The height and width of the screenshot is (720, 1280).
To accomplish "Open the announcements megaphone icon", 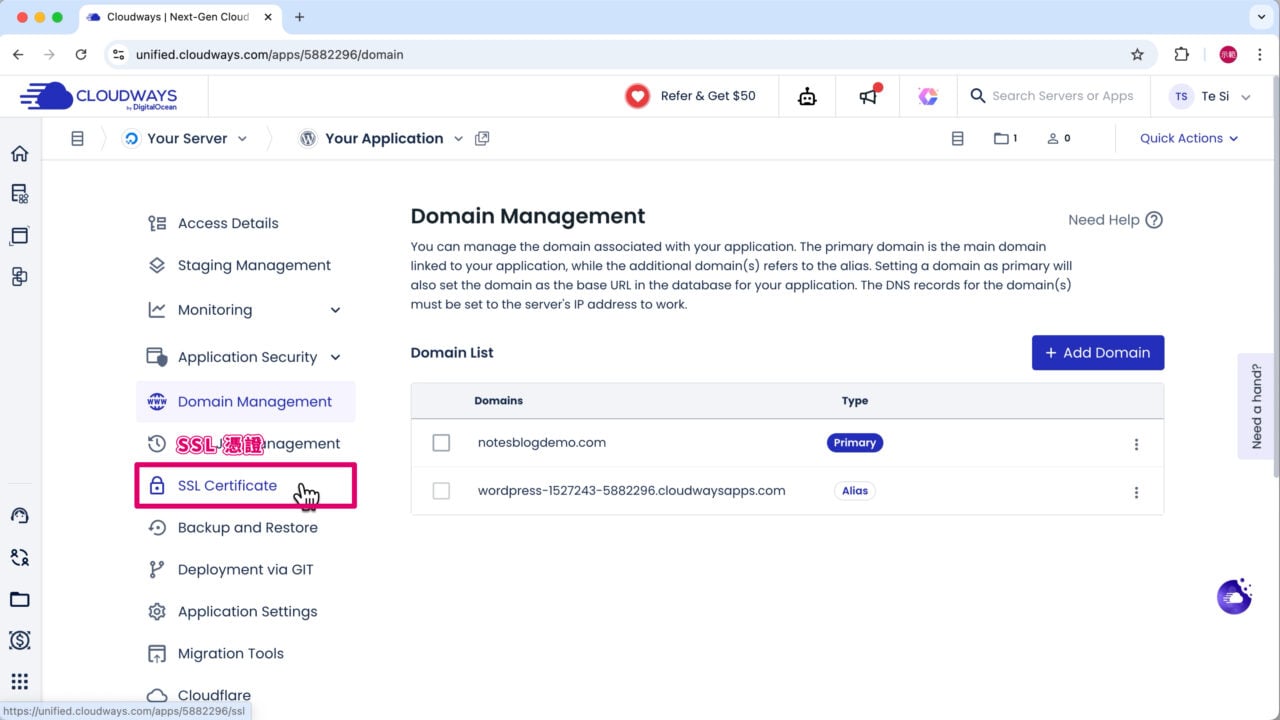I will 868,96.
